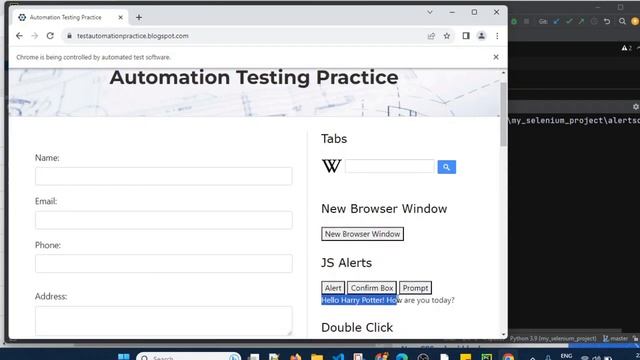Click the Git push arrow in PyCharm
Image resolution: width=640 pixels, height=360 pixels.
point(581,21)
